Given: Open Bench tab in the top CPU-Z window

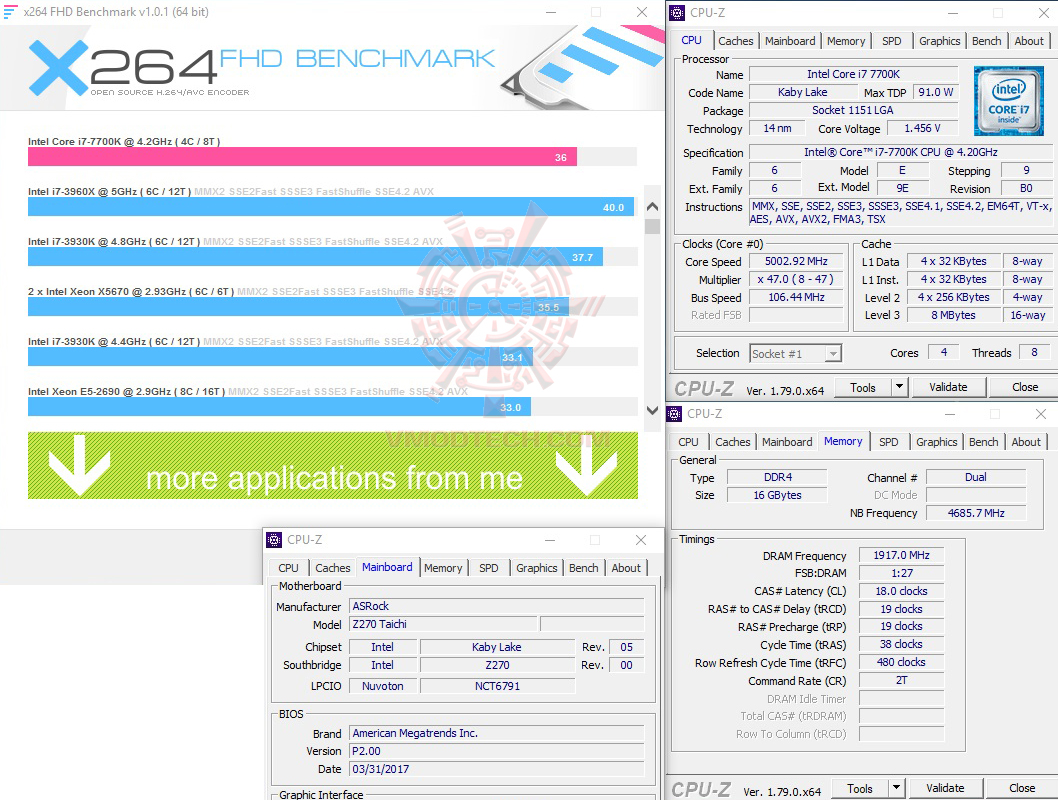Looking at the screenshot, I should click(x=986, y=41).
